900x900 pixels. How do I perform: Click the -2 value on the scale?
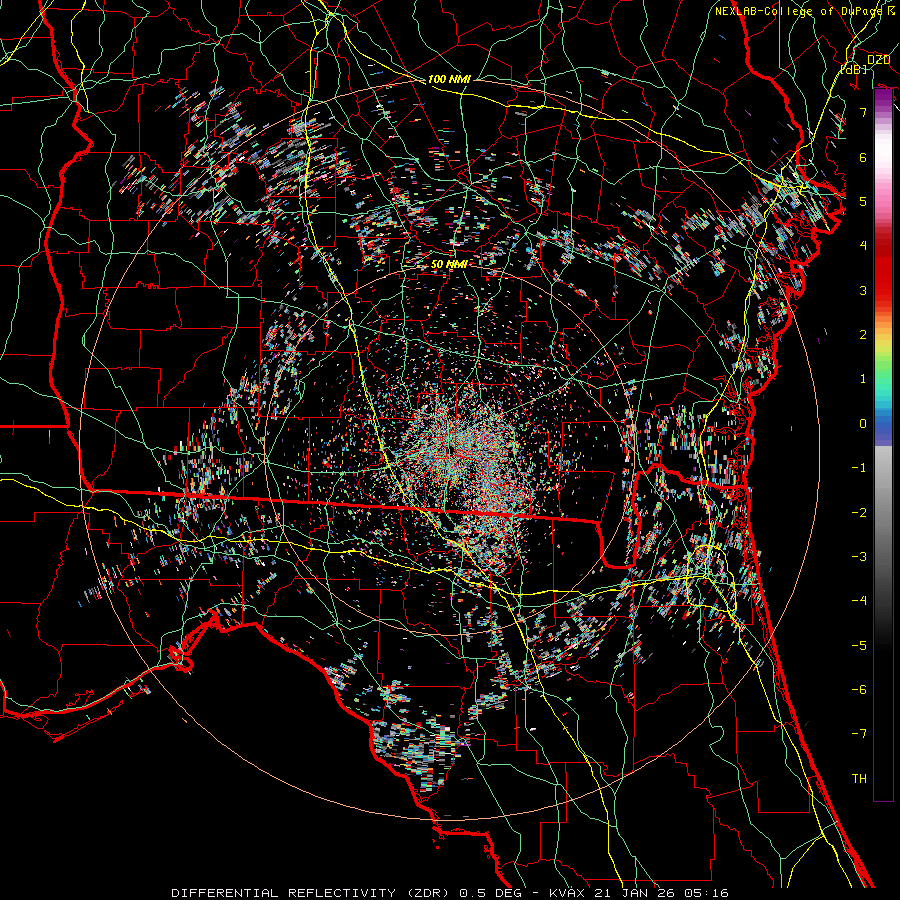pos(859,513)
